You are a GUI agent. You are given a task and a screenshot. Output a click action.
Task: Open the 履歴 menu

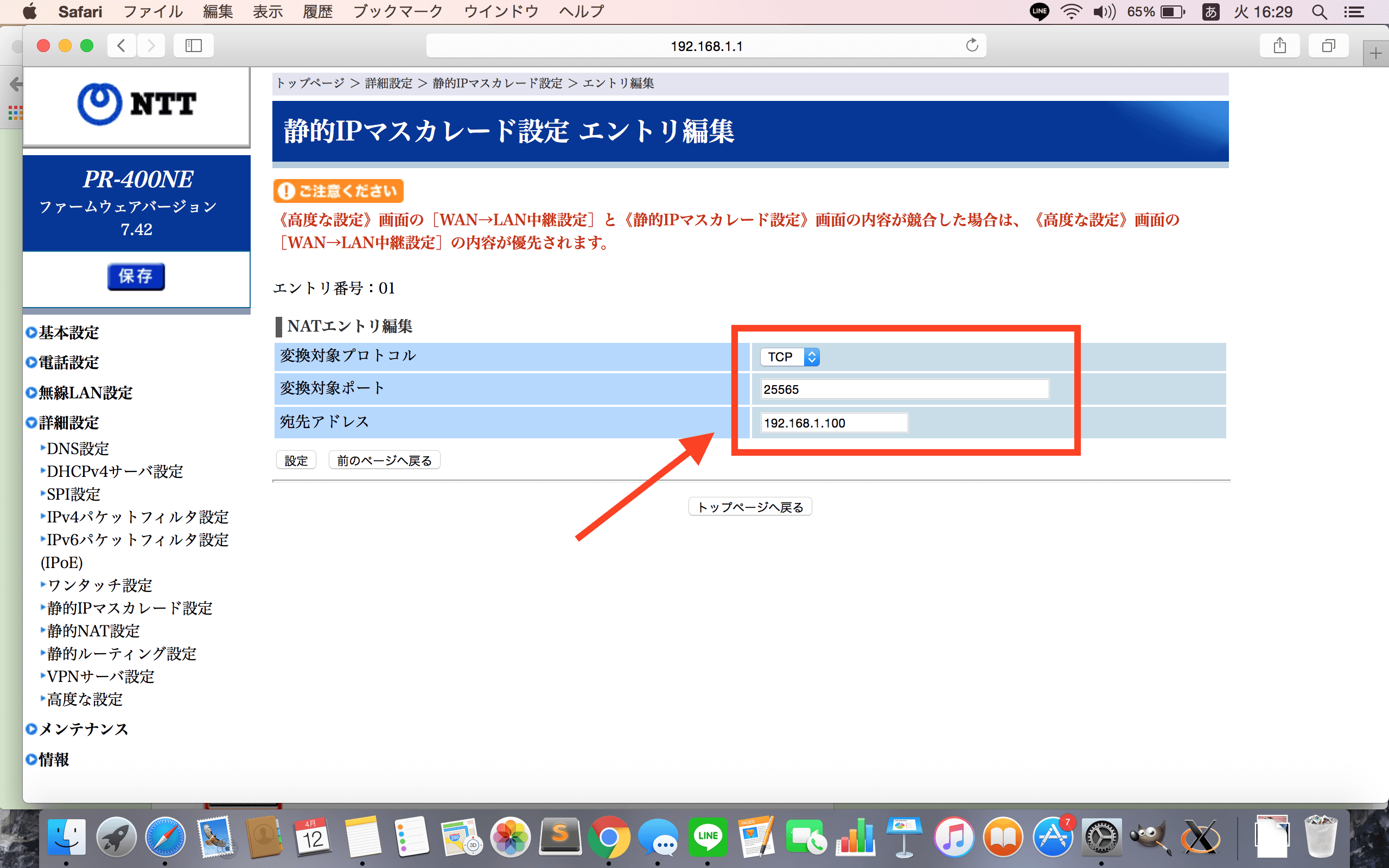318,11
